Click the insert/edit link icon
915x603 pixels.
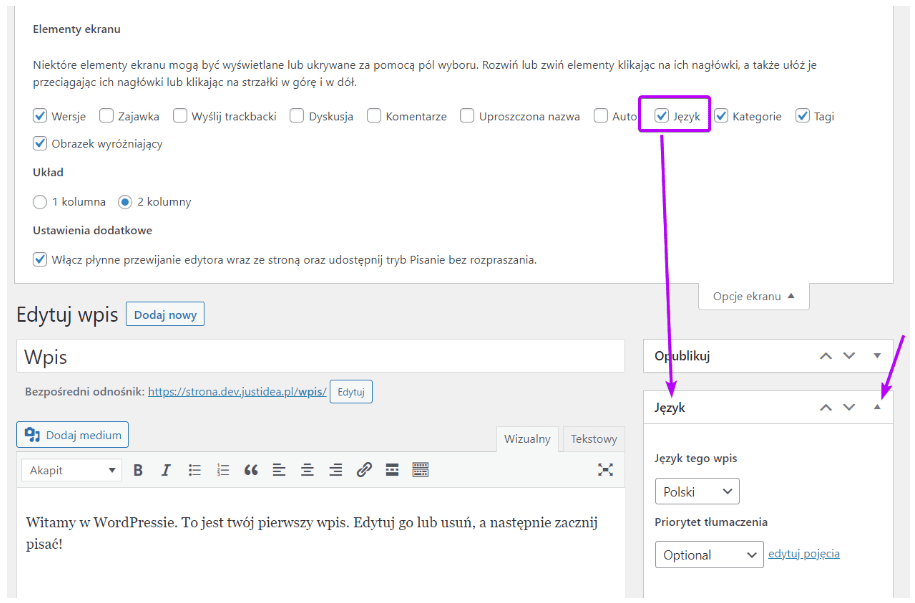(x=364, y=470)
